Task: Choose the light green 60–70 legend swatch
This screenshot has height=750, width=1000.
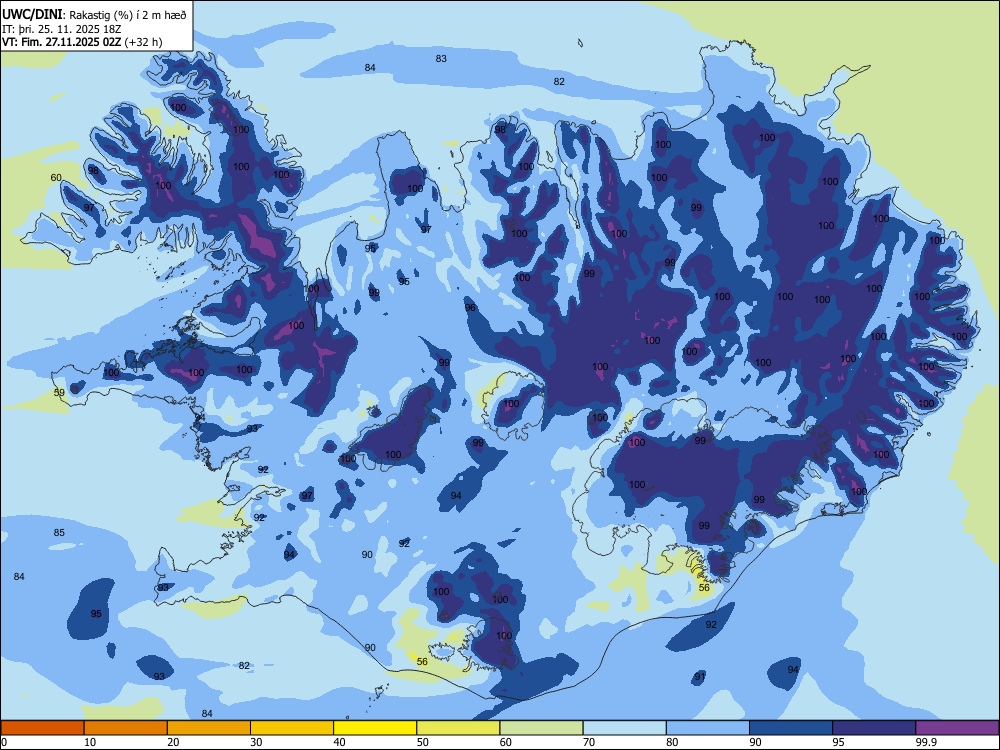Action: (x=541, y=728)
